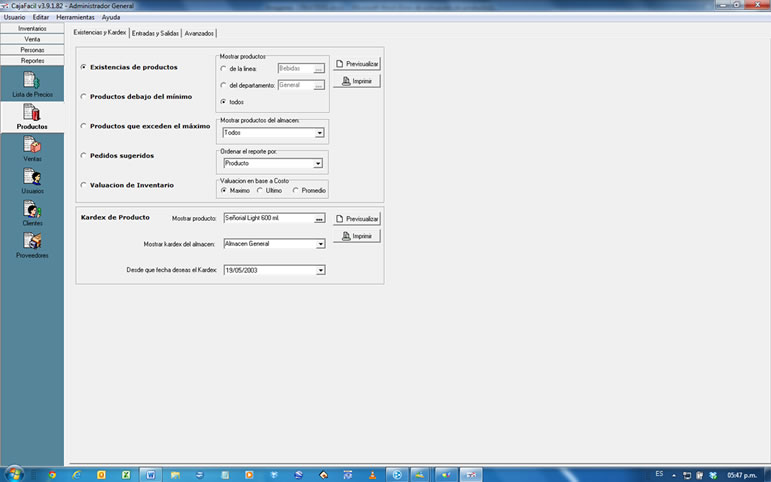Open the Usuarios reports icon

pos(32,180)
